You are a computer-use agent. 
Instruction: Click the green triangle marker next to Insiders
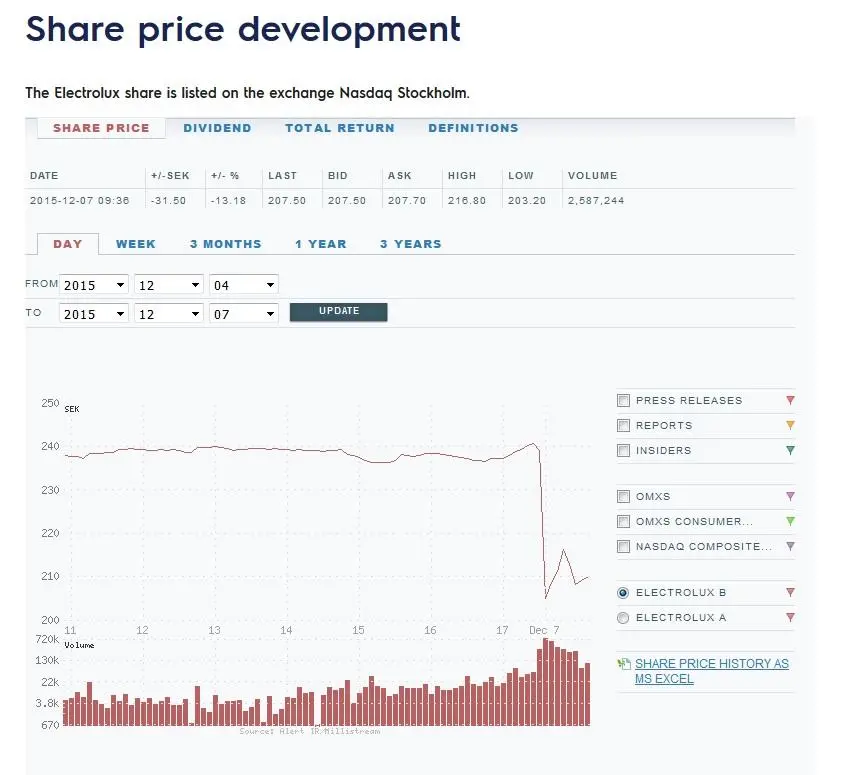[x=790, y=450]
